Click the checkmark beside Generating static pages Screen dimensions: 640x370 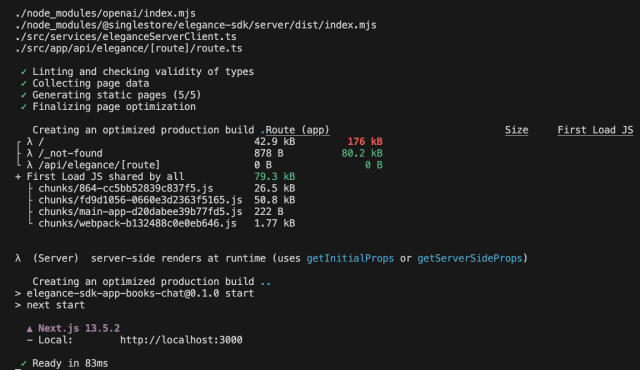pos(24,95)
